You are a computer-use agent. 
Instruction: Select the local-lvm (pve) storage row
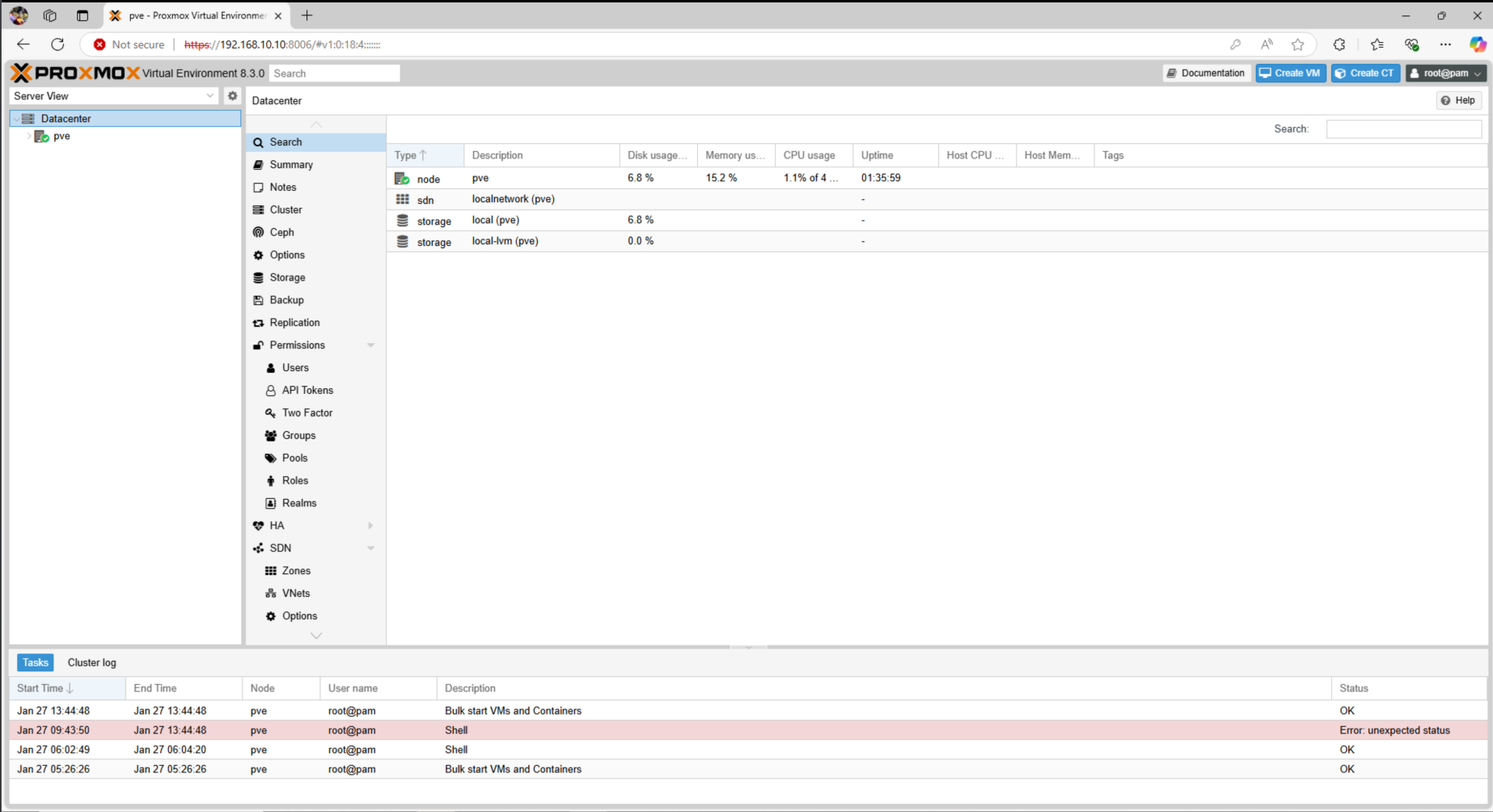(x=937, y=241)
